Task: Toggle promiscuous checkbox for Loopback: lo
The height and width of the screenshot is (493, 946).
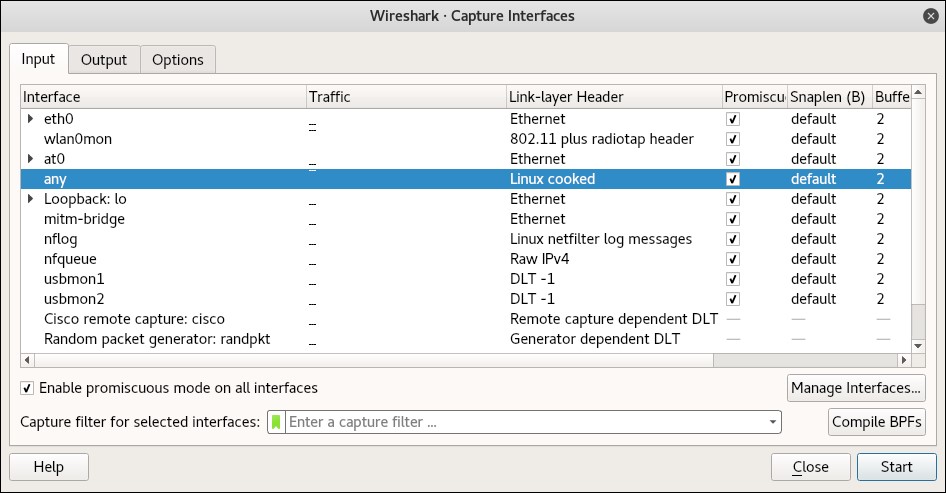Action: click(732, 199)
